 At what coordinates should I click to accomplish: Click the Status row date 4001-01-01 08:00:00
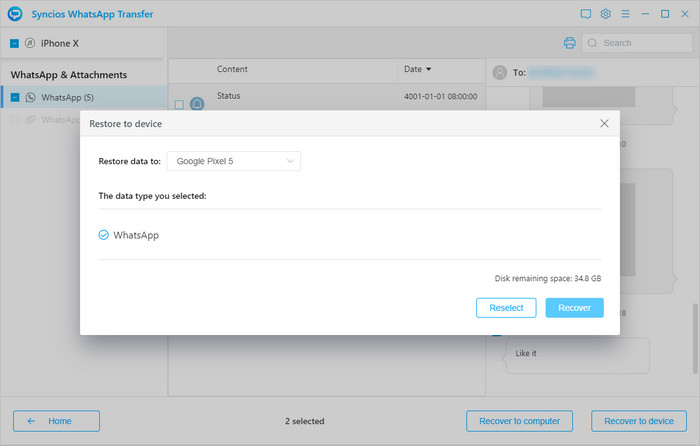coord(441,96)
